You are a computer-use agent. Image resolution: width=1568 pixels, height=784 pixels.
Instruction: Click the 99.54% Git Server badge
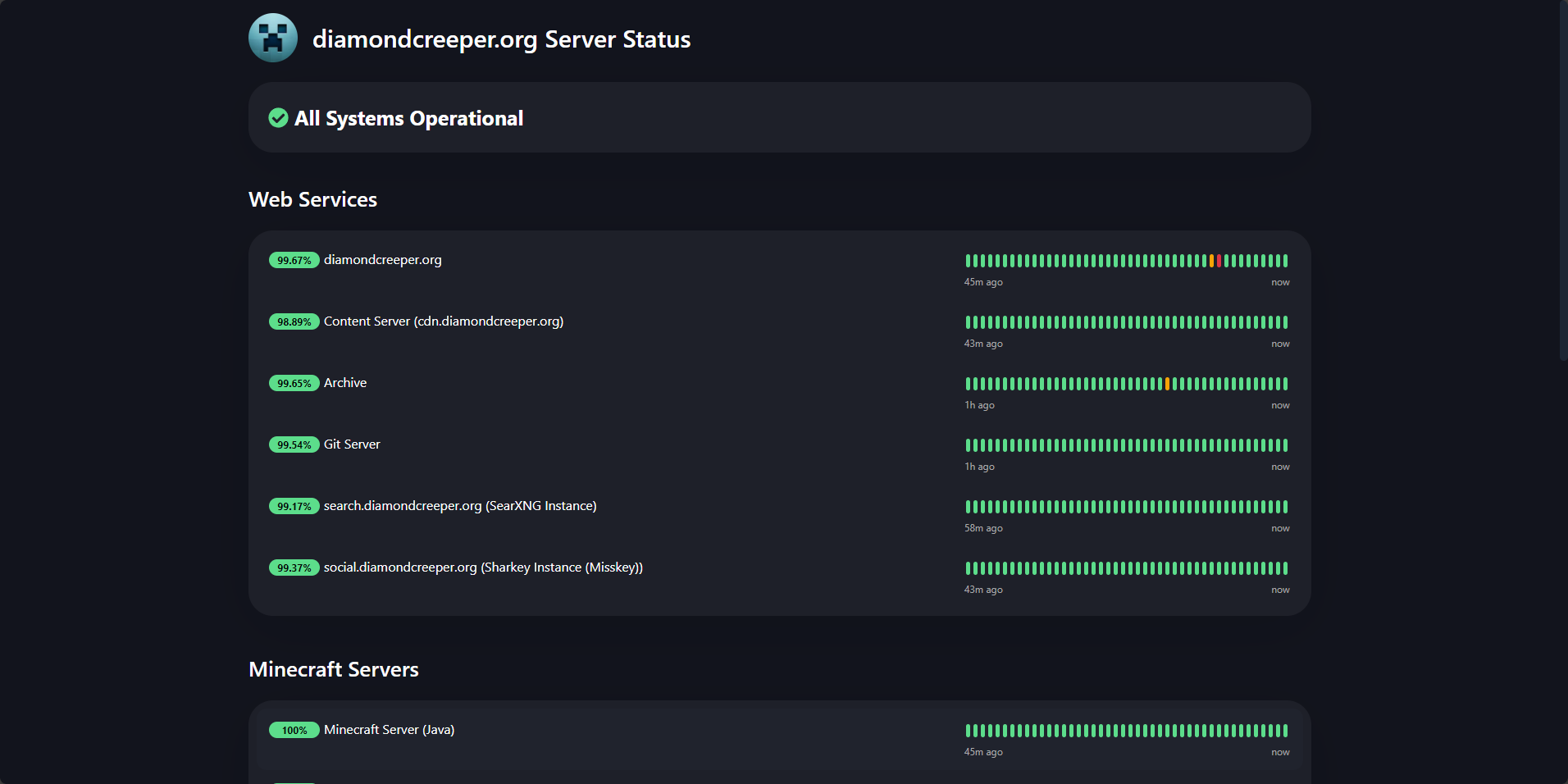coord(294,444)
